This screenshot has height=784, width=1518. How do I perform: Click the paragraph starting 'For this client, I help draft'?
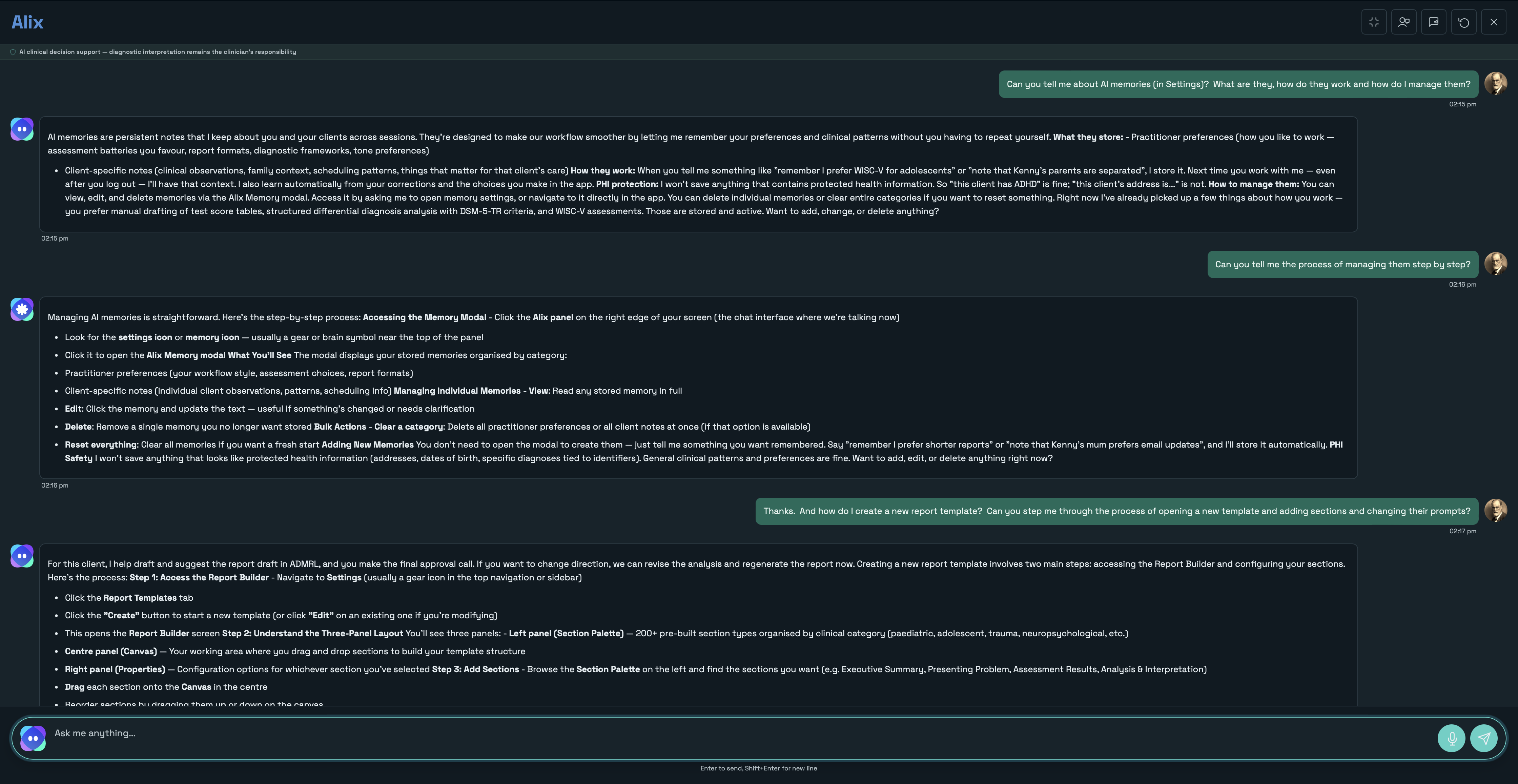[696, 571]
